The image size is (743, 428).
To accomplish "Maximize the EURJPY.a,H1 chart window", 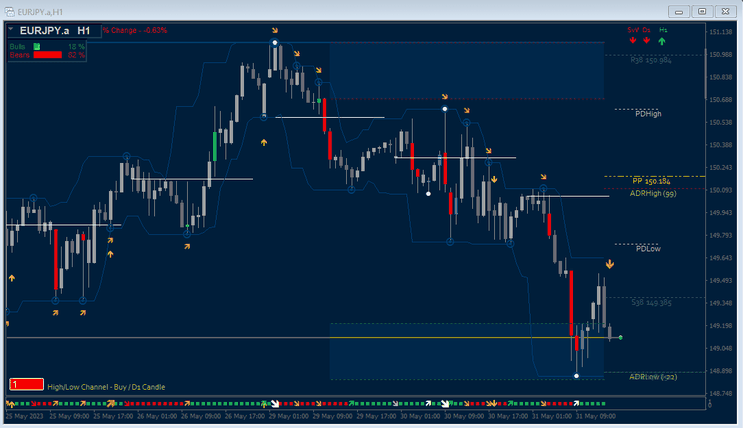I will (702, 11).
